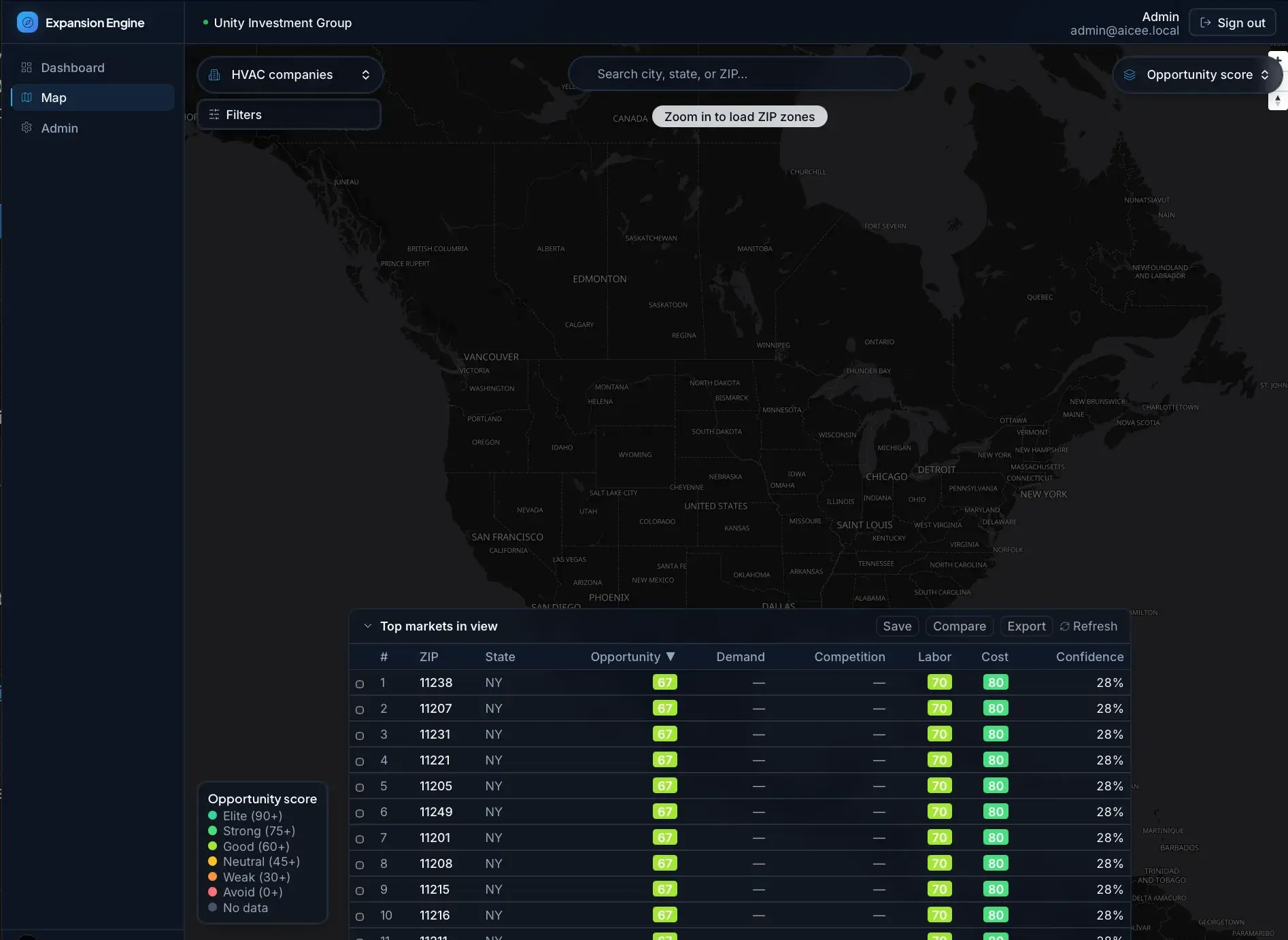
Task: Click the CHICAGO label on the map
Action: [x=886, y=477]
